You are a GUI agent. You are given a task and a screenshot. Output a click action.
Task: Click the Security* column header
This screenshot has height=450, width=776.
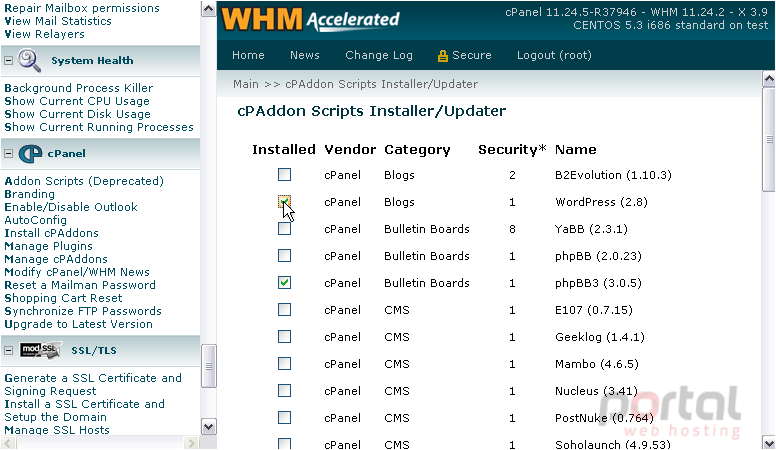tap(512, 150)
